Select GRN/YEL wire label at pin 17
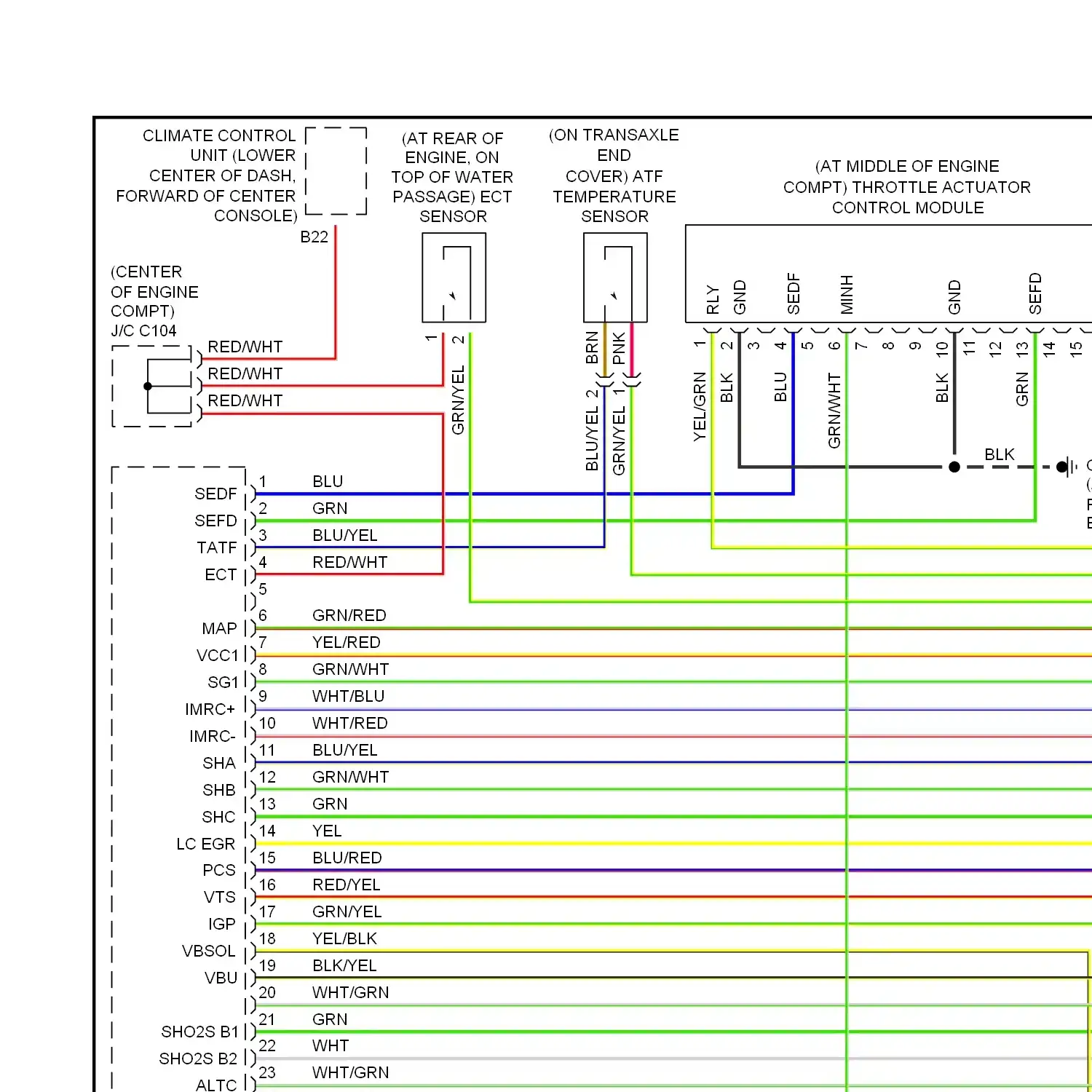 click(x=347, y=911)
